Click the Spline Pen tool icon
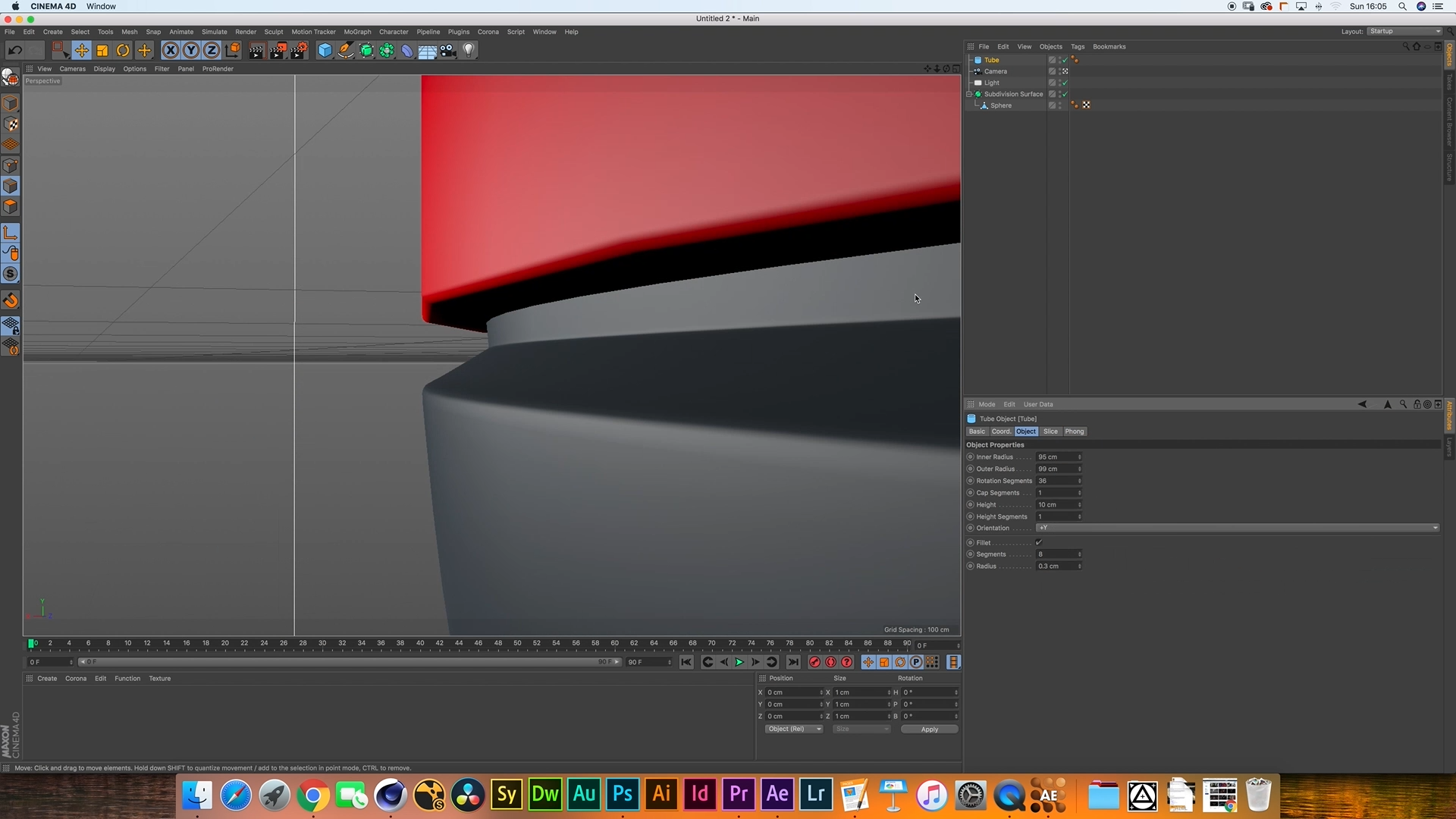Image resolution: width=1456 pixels, height=819 pixels. (x=346, y=51)
